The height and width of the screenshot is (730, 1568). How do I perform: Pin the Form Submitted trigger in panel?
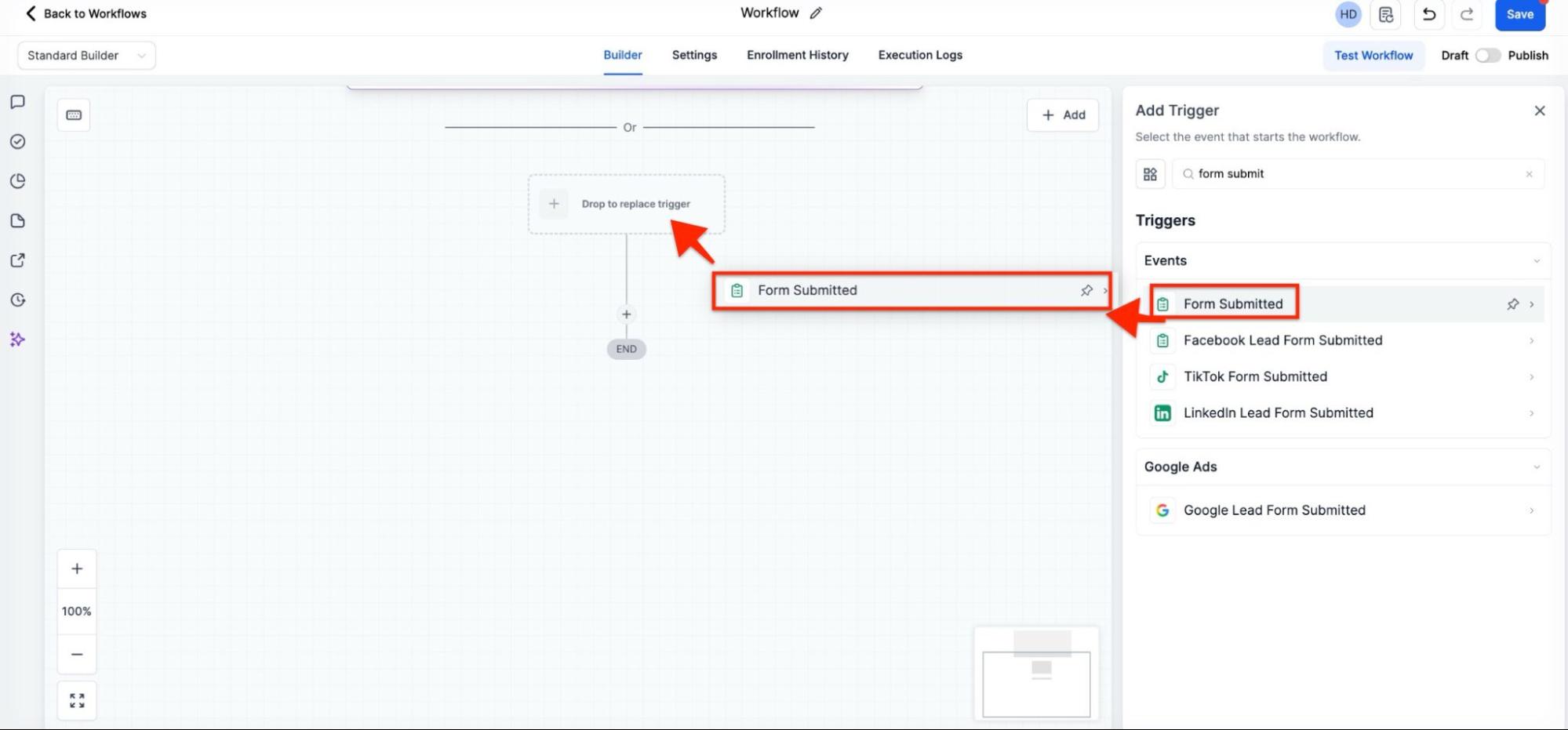coord(1512,304)
